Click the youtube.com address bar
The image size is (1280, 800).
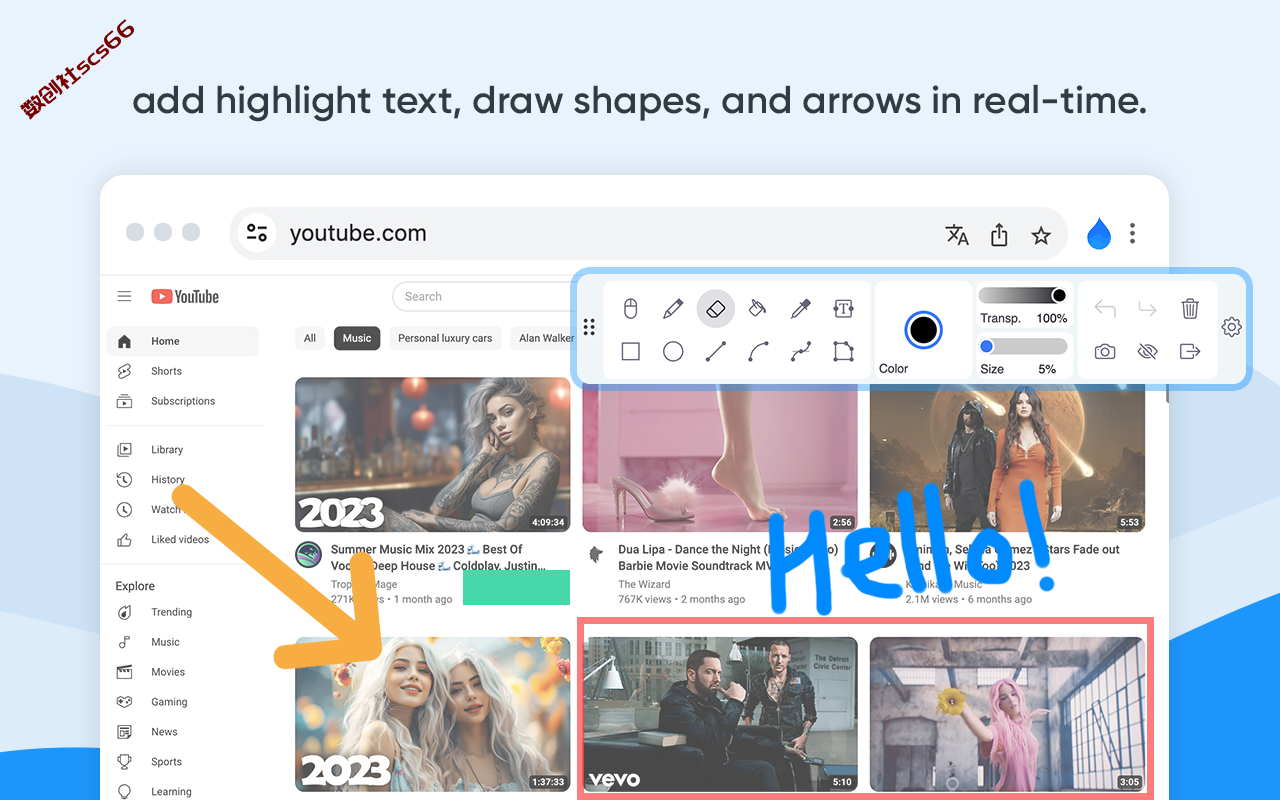[x=650, y=234]
